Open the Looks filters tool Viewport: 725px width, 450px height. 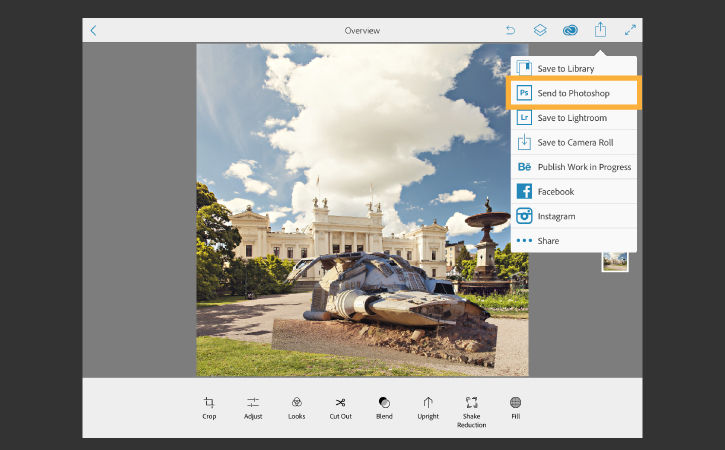point(297,408)
